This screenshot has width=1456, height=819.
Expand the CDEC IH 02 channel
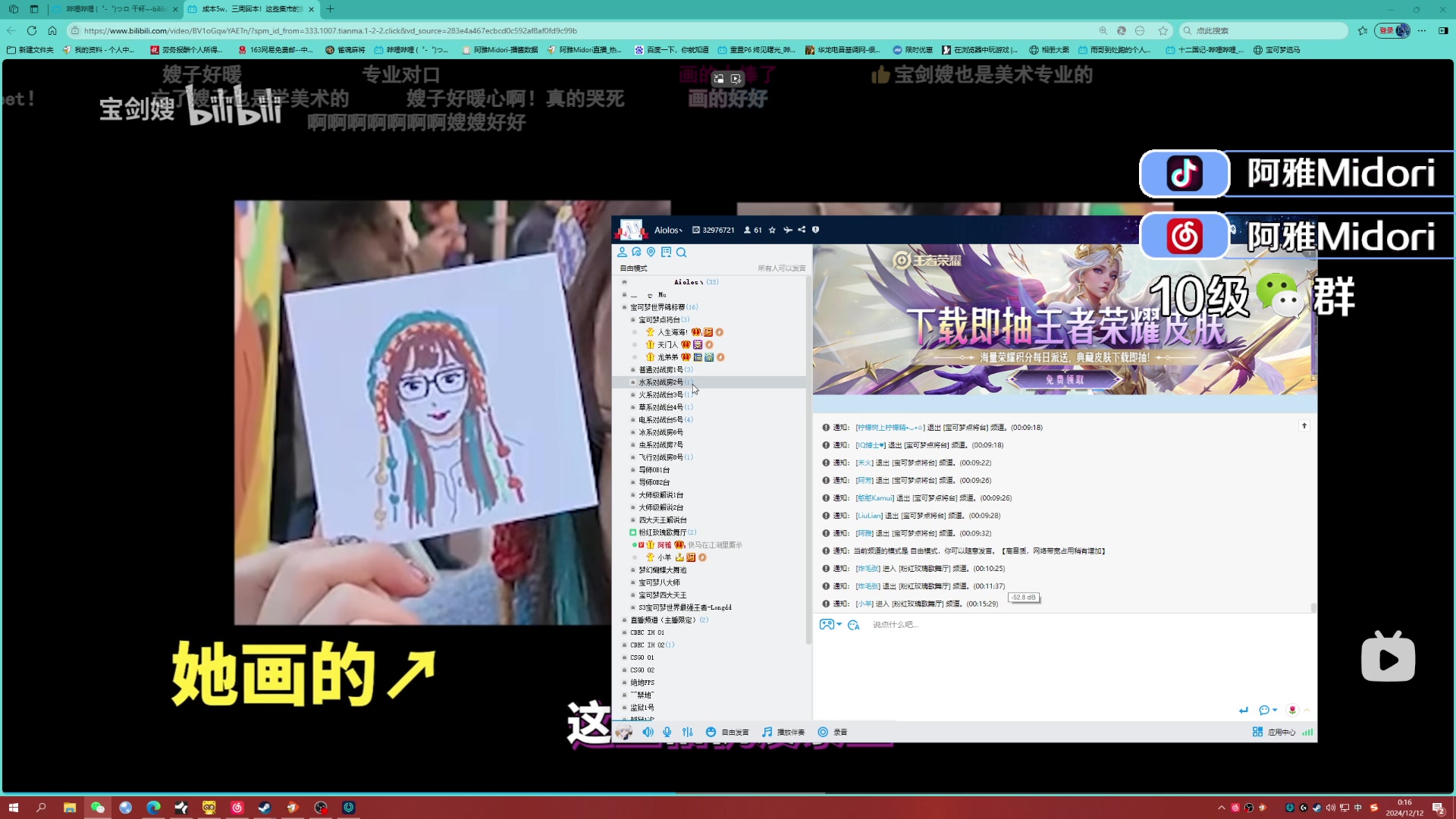coord(624,645)
